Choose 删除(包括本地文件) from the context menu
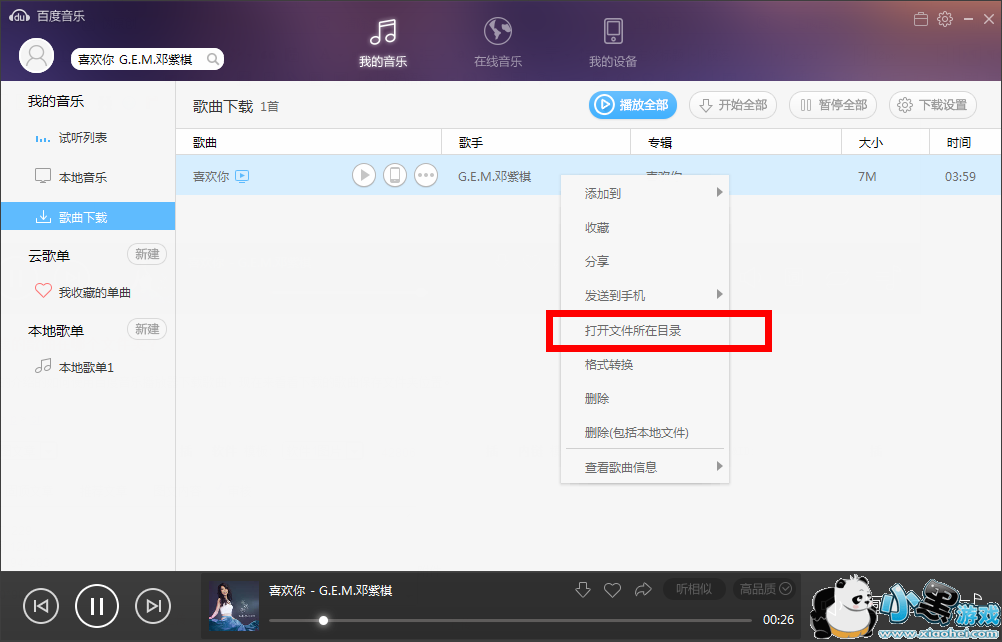The height and width of the screenshot is (642, 1002). pos(645,432)
